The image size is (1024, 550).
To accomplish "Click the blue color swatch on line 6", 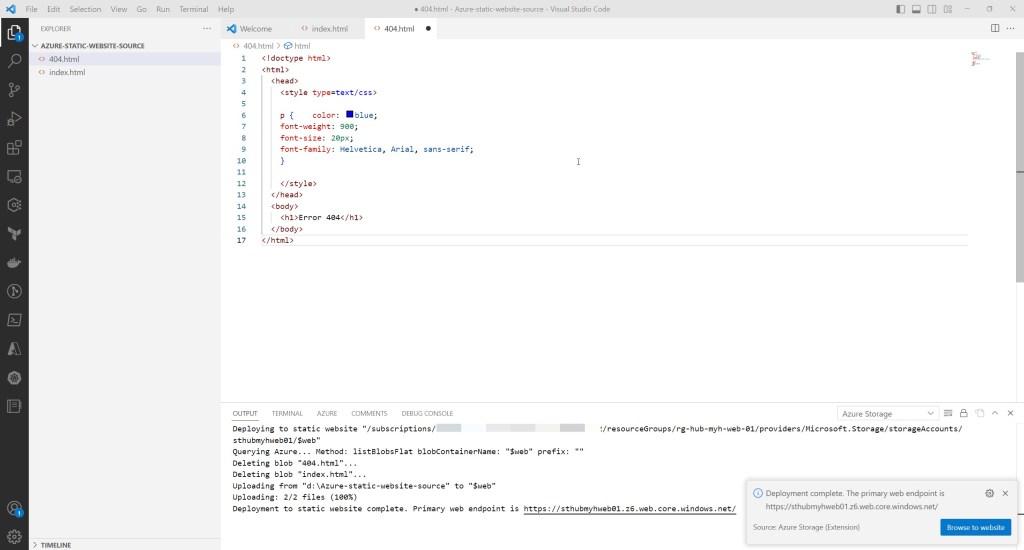I will 350,115.
